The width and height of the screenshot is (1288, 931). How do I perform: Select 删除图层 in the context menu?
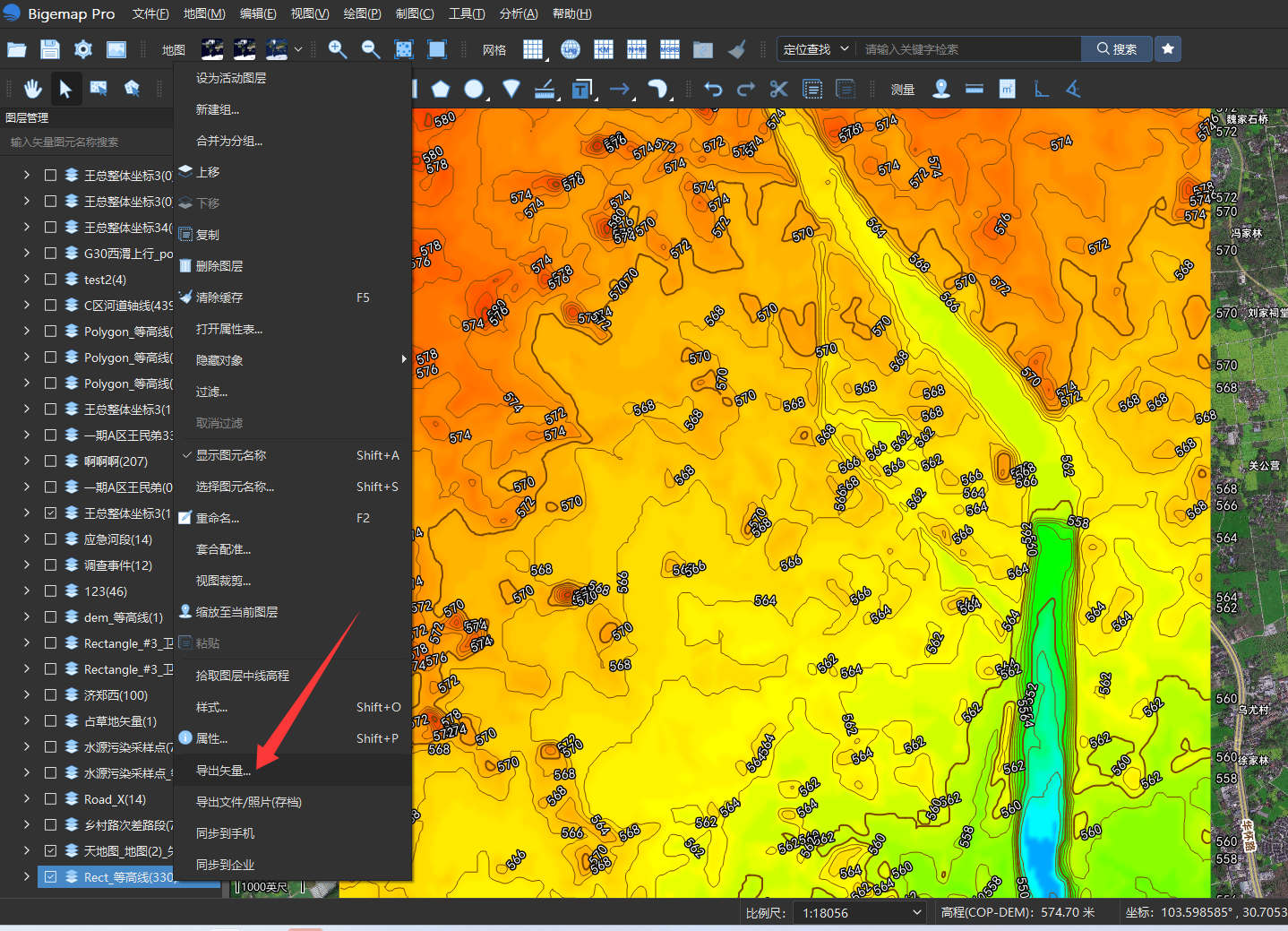[219, 266]
